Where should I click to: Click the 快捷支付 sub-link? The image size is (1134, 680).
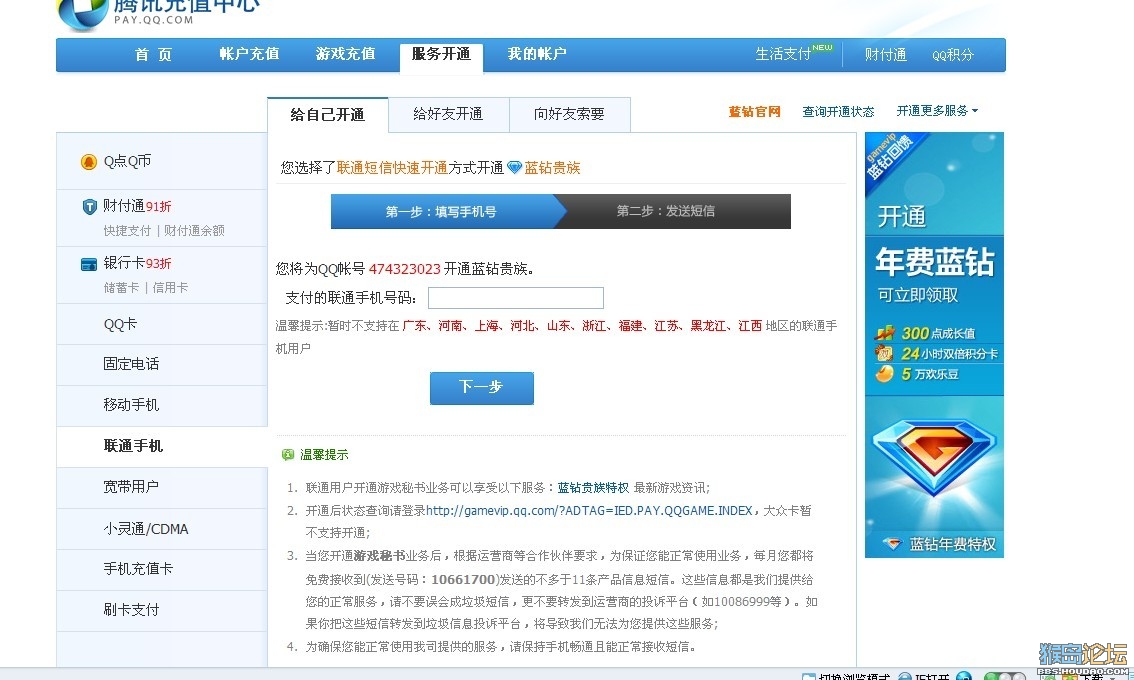(127, 231)
